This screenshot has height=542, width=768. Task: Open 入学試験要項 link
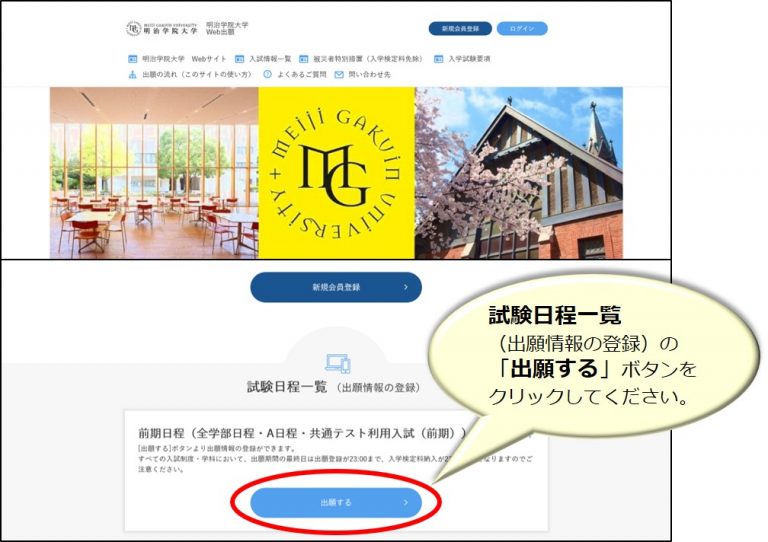click(469, 59)
